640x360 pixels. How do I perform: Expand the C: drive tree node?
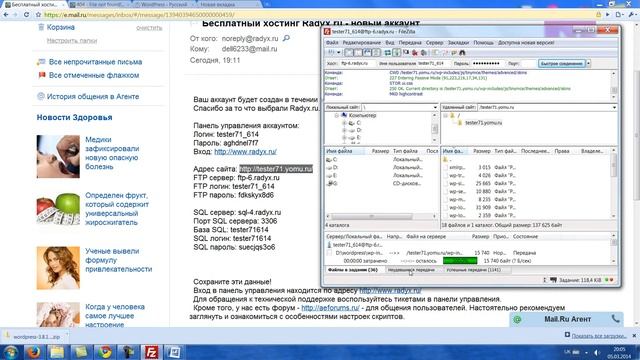click(344, 123)
